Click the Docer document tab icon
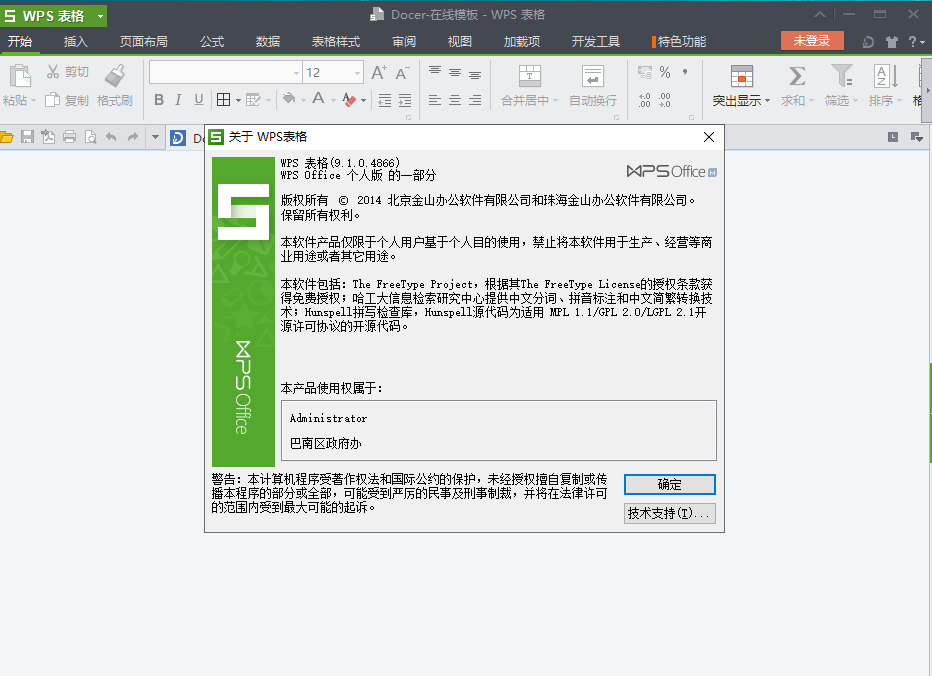 [x=178, y=138]
